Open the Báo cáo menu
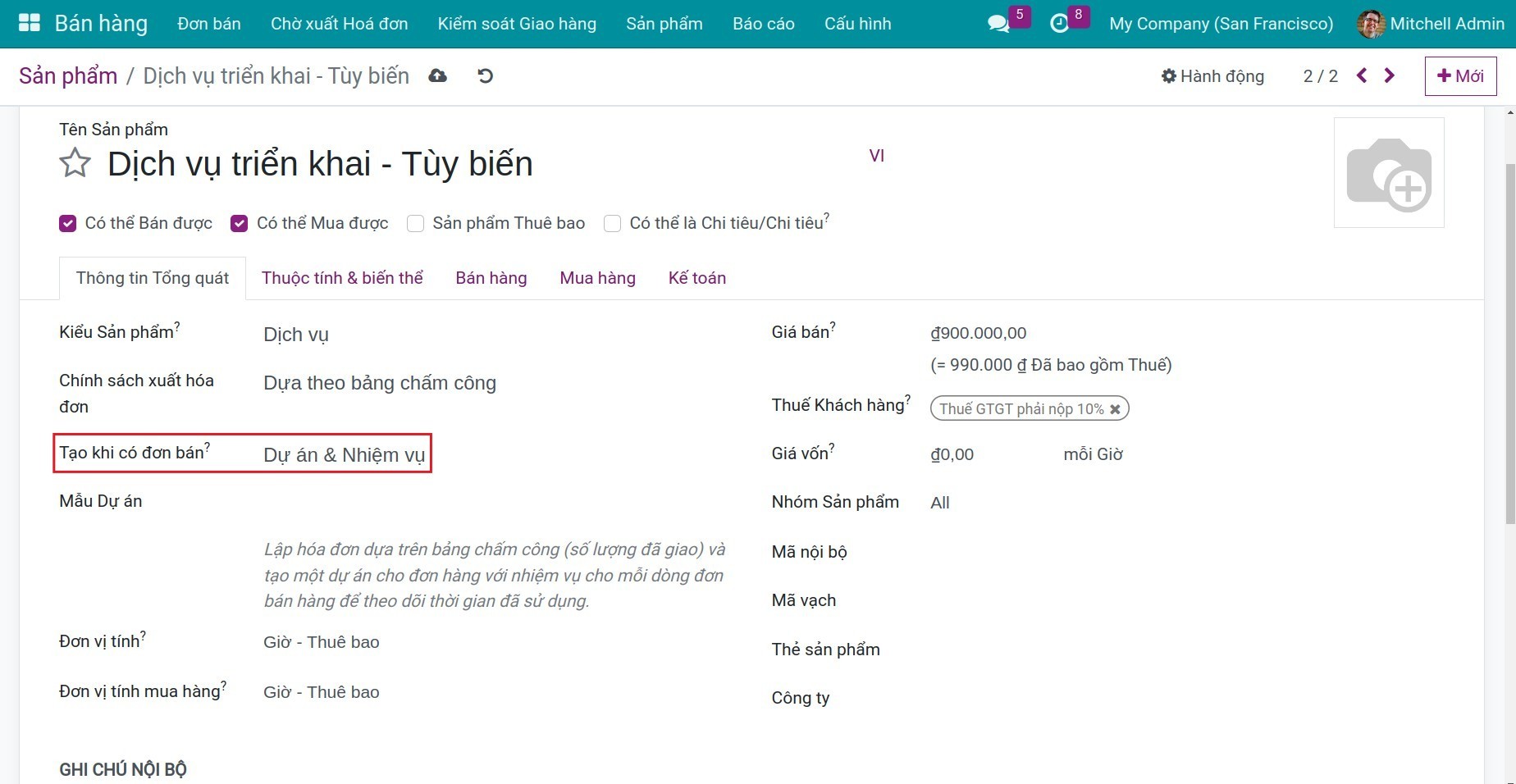The width and height of the screenshot is (1516, 784). 763,24
